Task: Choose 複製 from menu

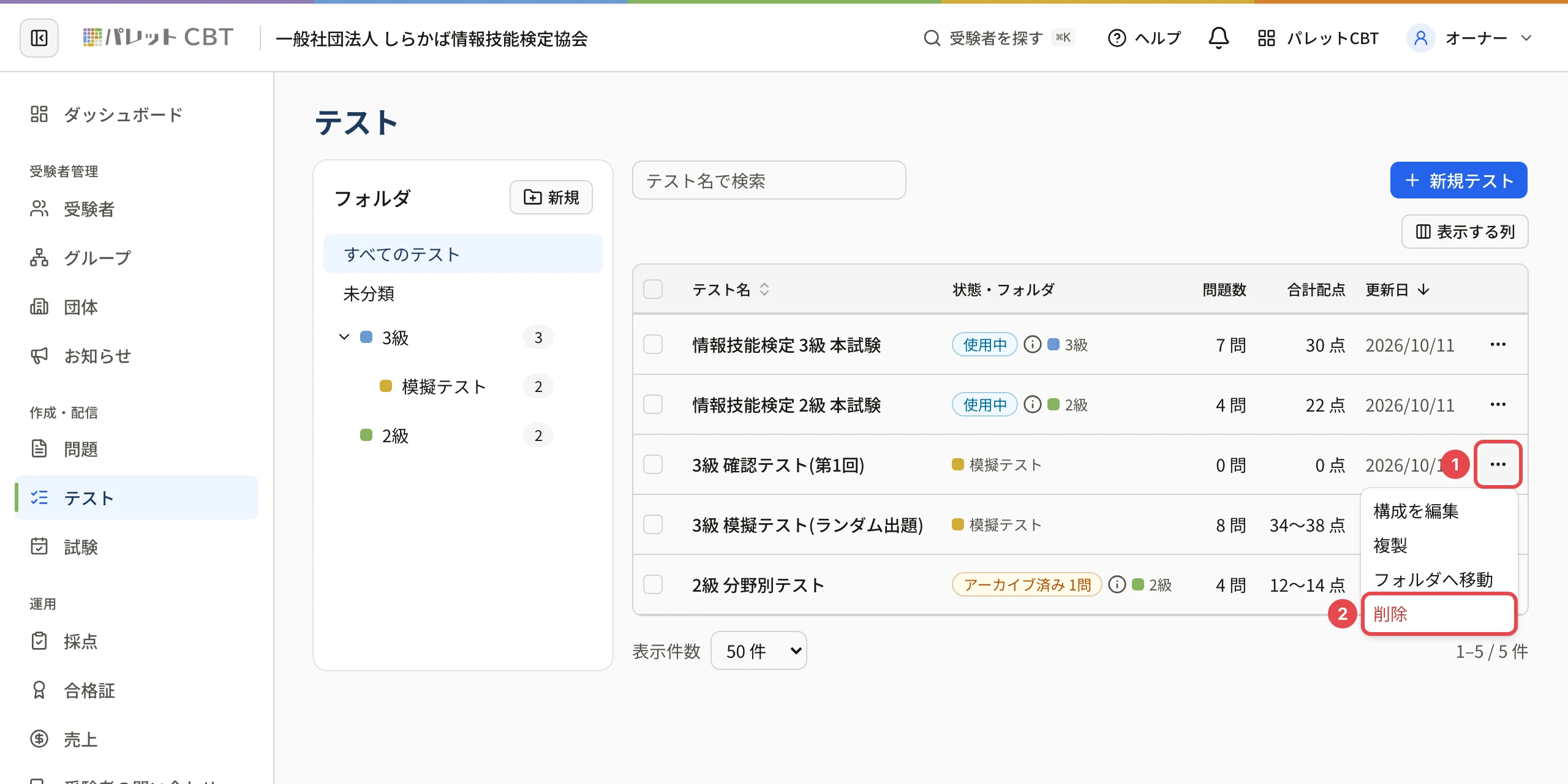Action: click(x=1439, y=545)
